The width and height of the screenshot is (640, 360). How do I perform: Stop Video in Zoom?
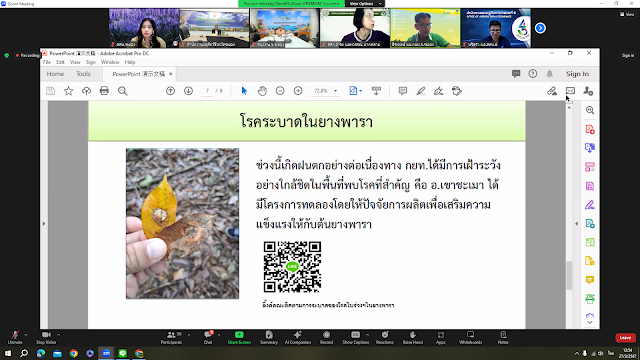[x=46, y=337]
